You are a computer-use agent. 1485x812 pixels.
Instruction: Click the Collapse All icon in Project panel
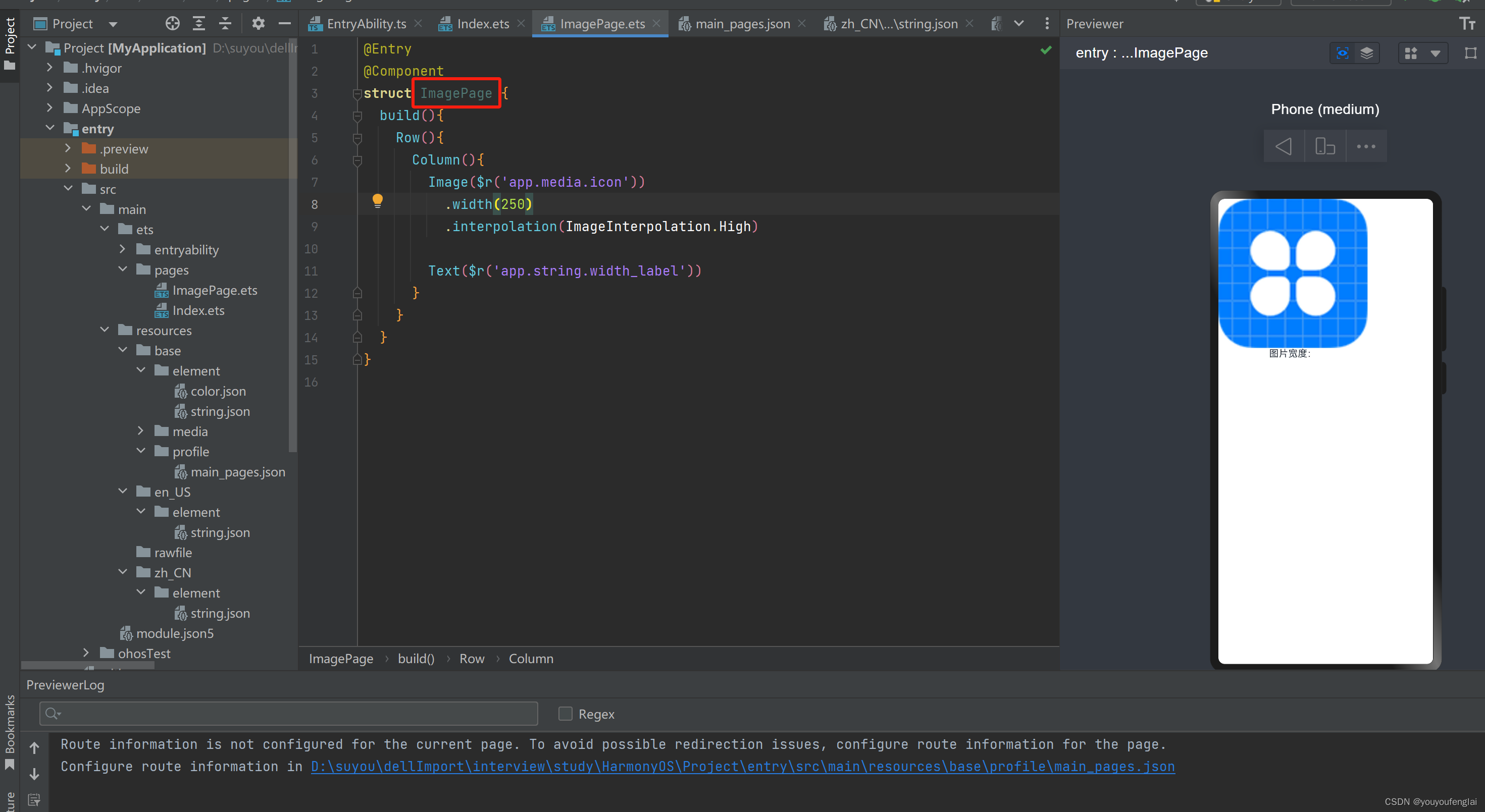coord(225,24)
